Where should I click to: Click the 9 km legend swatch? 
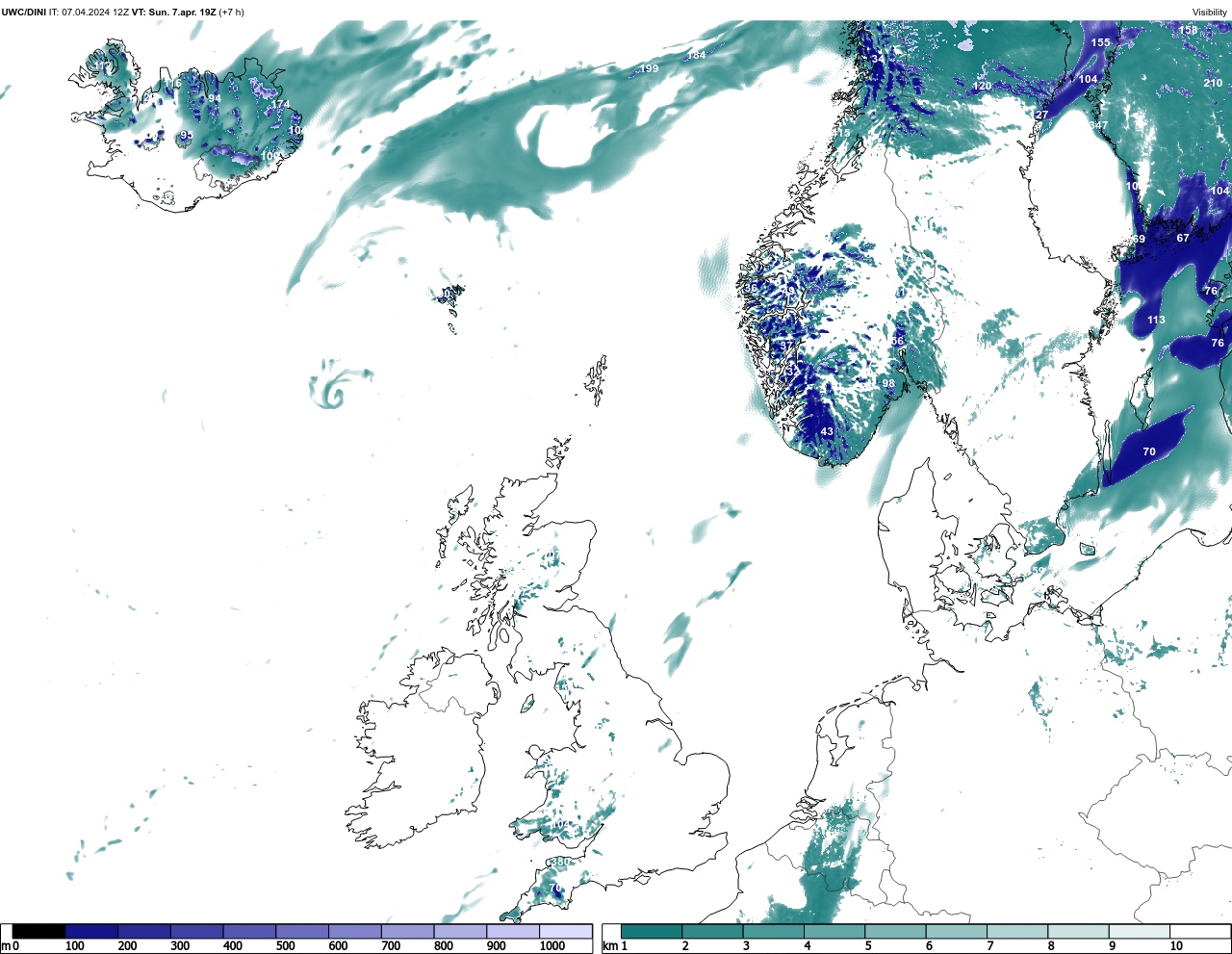point(1140,932)
